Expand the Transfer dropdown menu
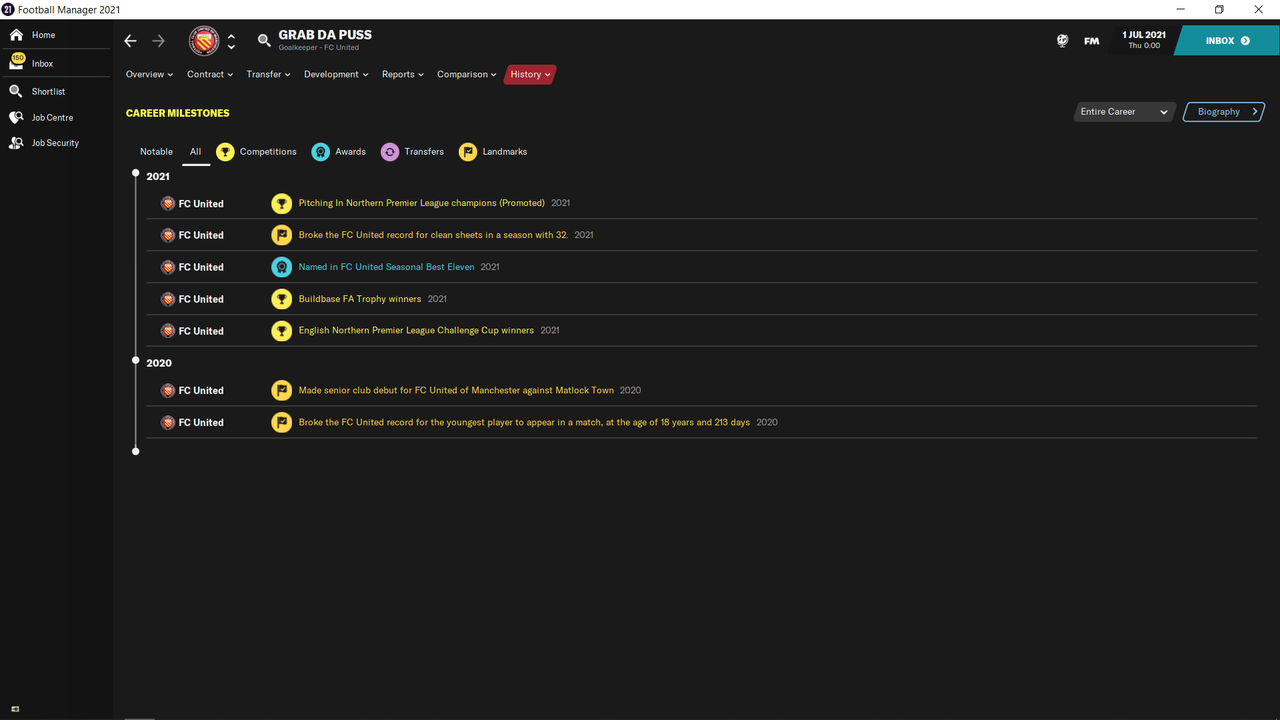Image resolution: width=1280 pixels, height=720 pixels. tap(268, 74)
